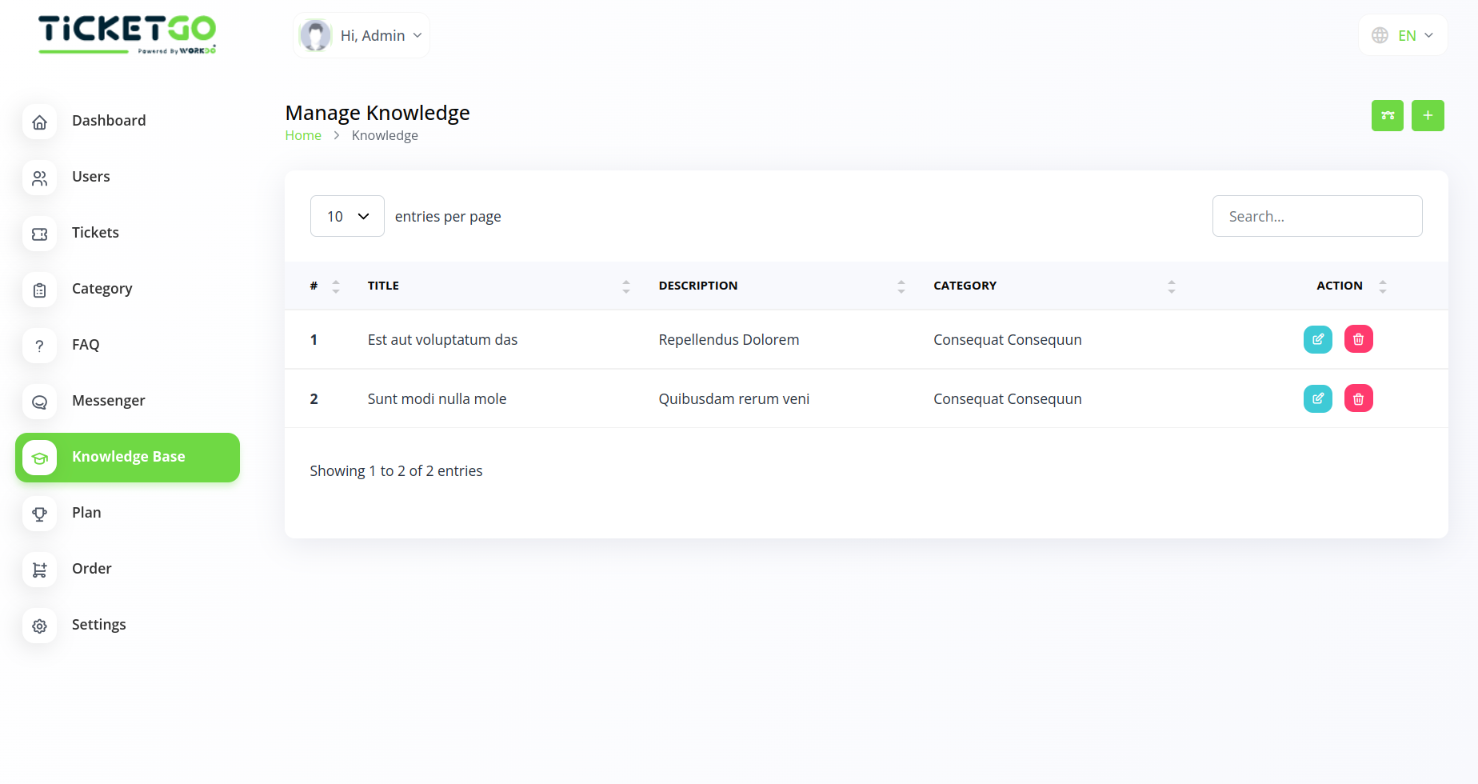Image resolution: width=1478 pixels, height=784 pixels.
Task: Open the knowledge category icon button
Action: [x=1387, y=116]
